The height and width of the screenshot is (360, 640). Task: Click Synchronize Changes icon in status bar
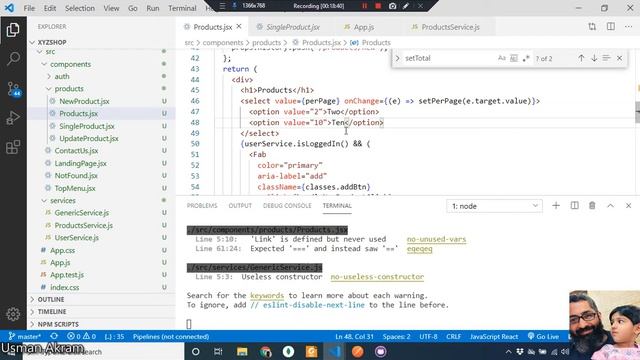[54, 337]
